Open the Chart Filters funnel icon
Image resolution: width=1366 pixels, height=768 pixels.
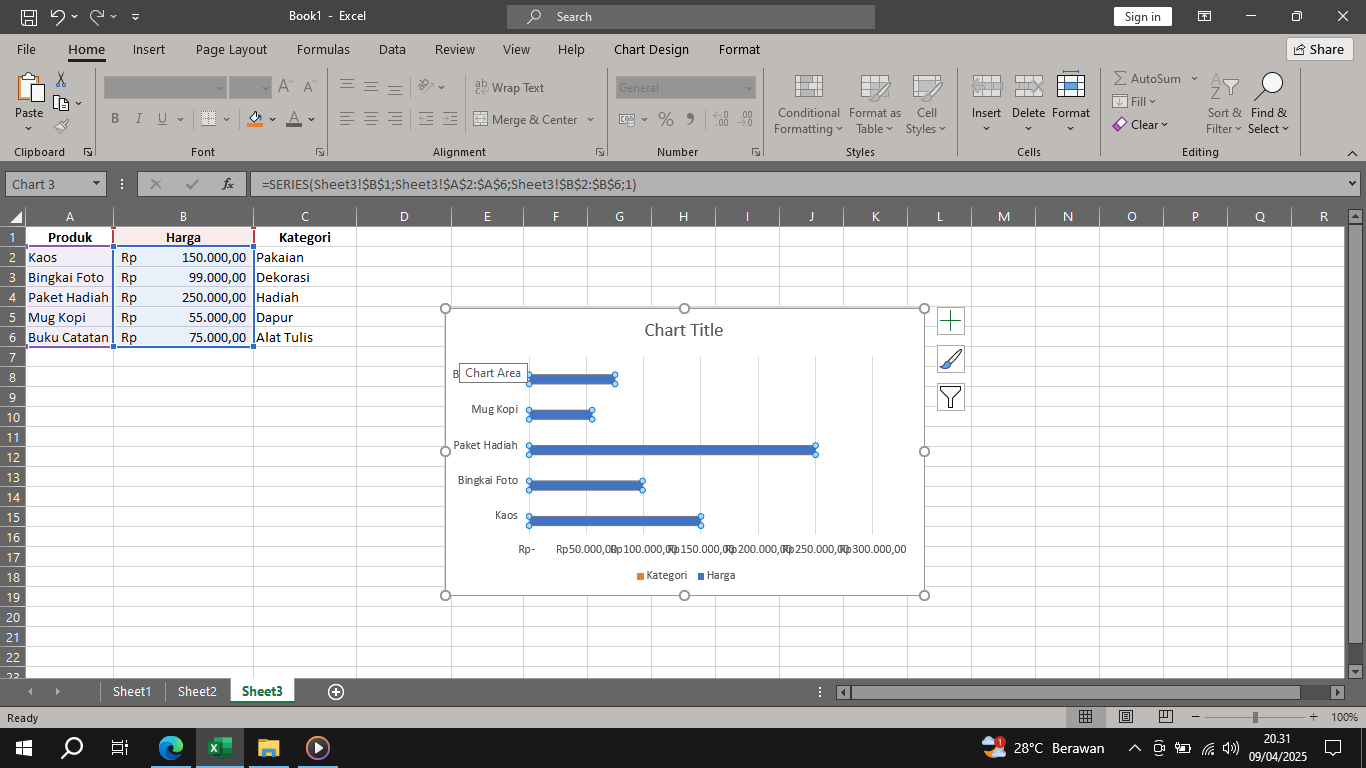pos(951,397)
